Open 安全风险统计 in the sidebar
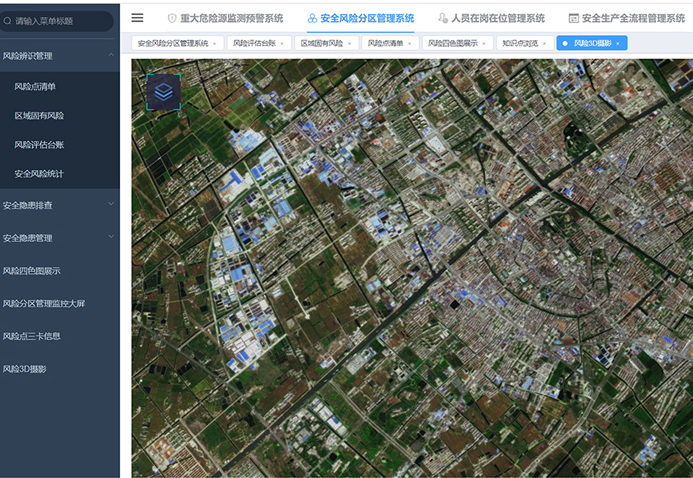 pos(39,174)
